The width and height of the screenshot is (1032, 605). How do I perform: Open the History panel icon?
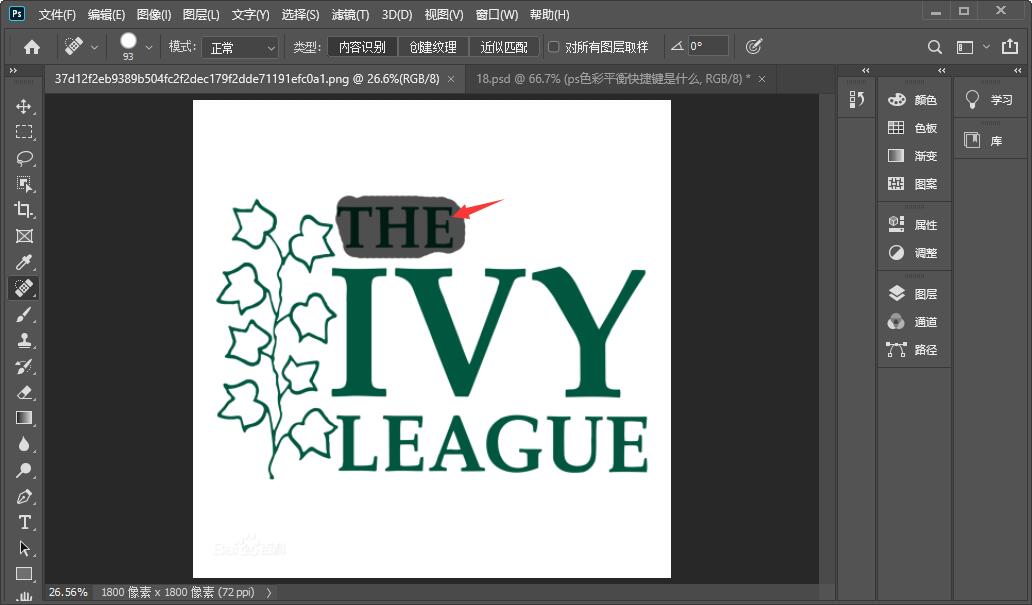[856, 99]
